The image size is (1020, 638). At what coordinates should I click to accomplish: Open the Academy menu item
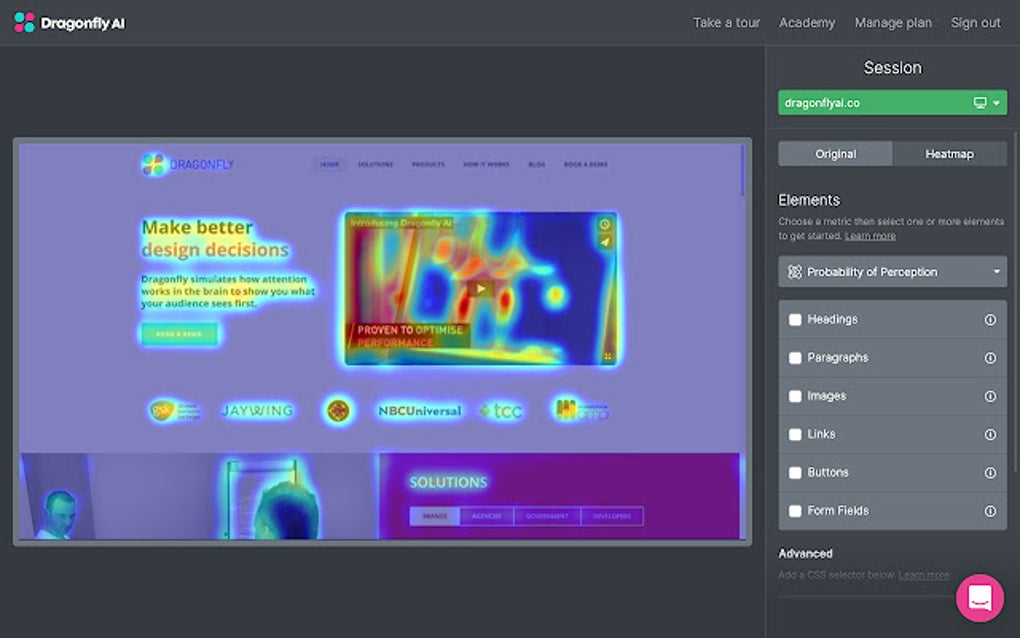[x=806, y=22]
